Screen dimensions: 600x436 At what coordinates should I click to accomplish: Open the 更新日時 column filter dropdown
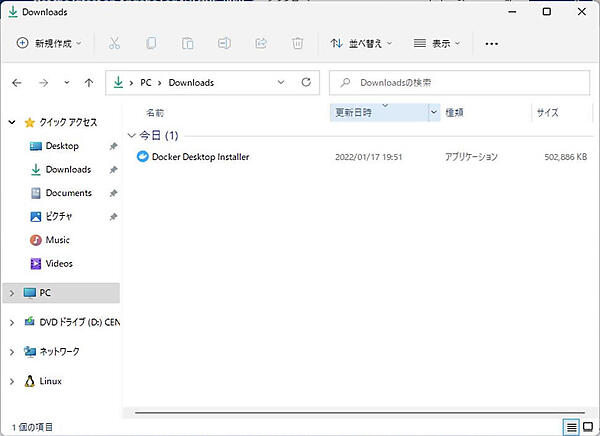434,112
